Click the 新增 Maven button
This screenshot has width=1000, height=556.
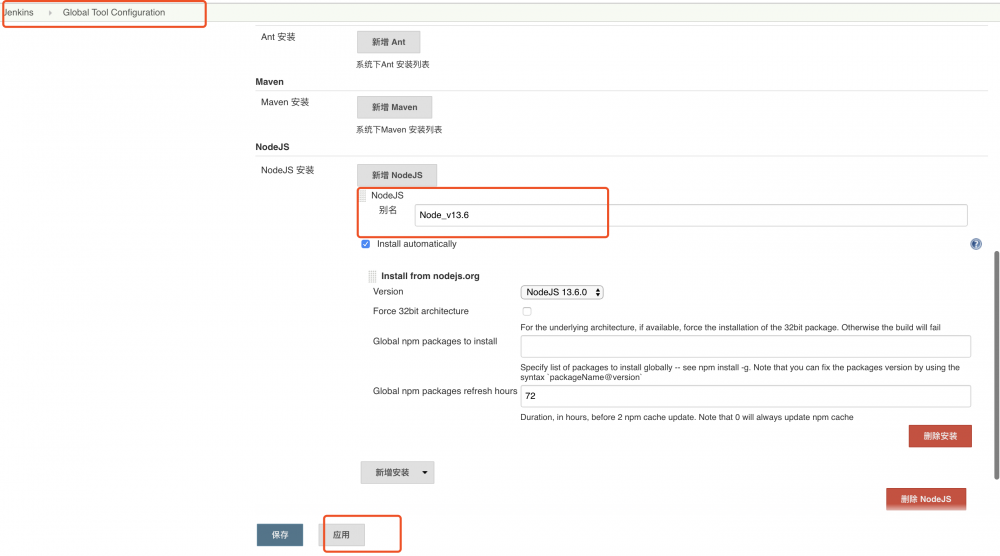pos(394,107)
